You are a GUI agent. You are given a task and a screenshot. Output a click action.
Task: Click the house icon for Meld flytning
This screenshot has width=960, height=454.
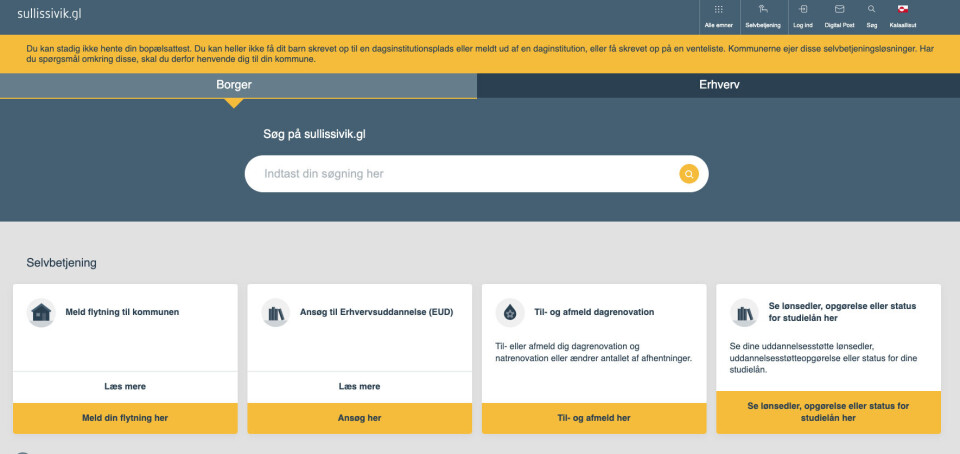tap(41, 312)
